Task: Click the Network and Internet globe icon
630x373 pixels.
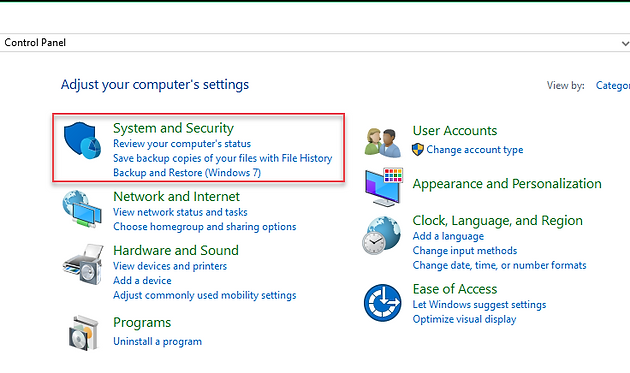Action: pos(82,209)
